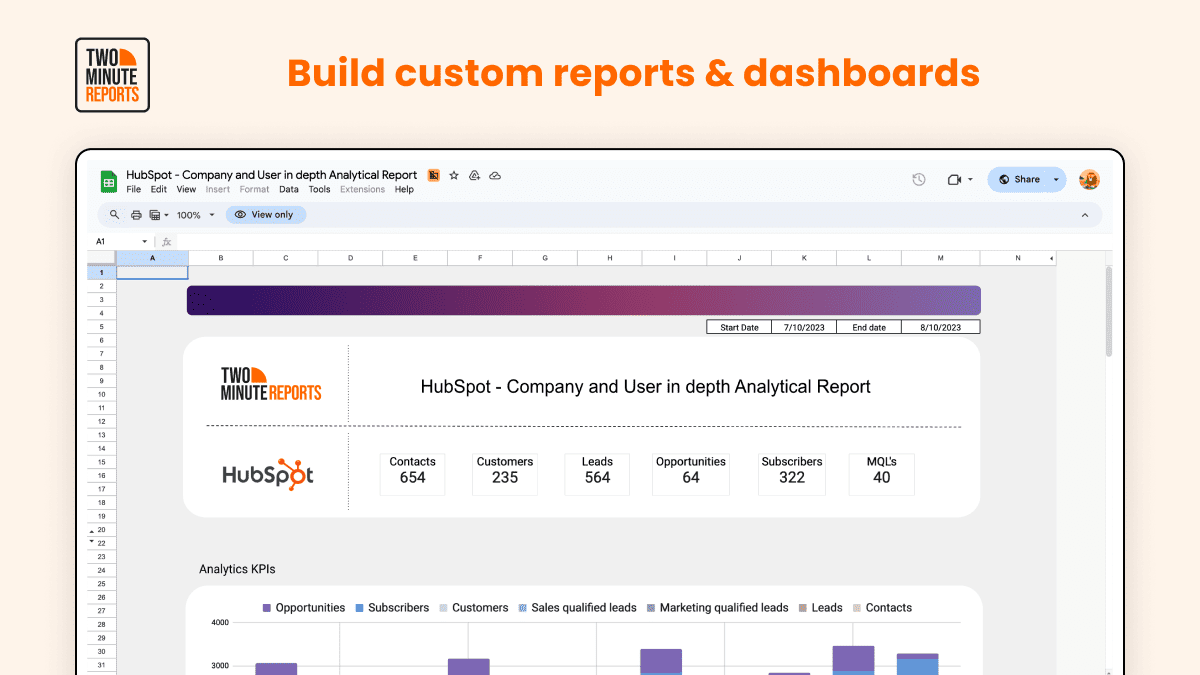Open the Tools menu
1200x675 pixels.
(319, 189)
